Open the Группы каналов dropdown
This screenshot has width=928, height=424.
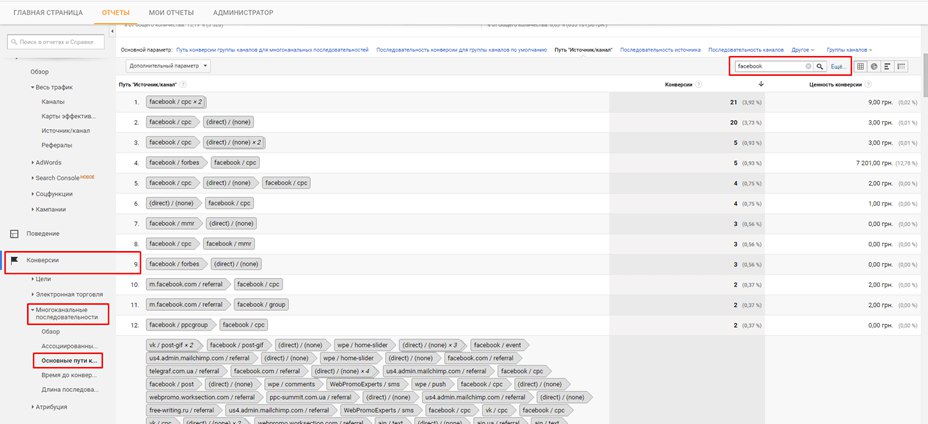849,50
